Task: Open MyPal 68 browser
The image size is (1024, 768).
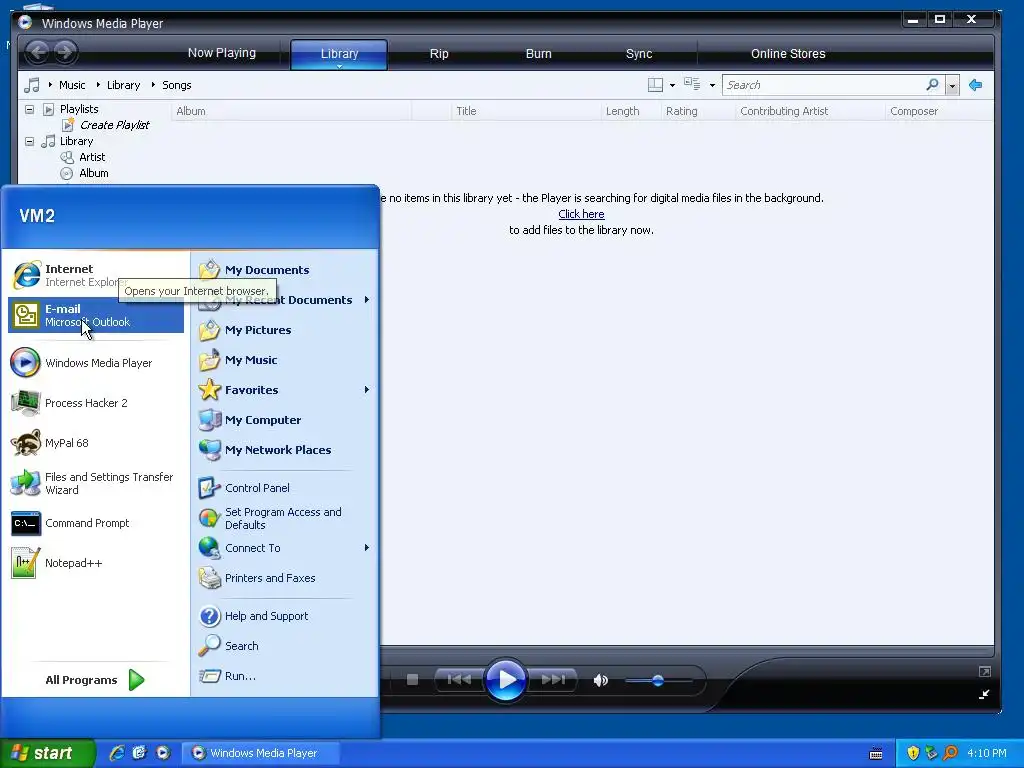Action: pyautogui.click(x=95, y=443)
